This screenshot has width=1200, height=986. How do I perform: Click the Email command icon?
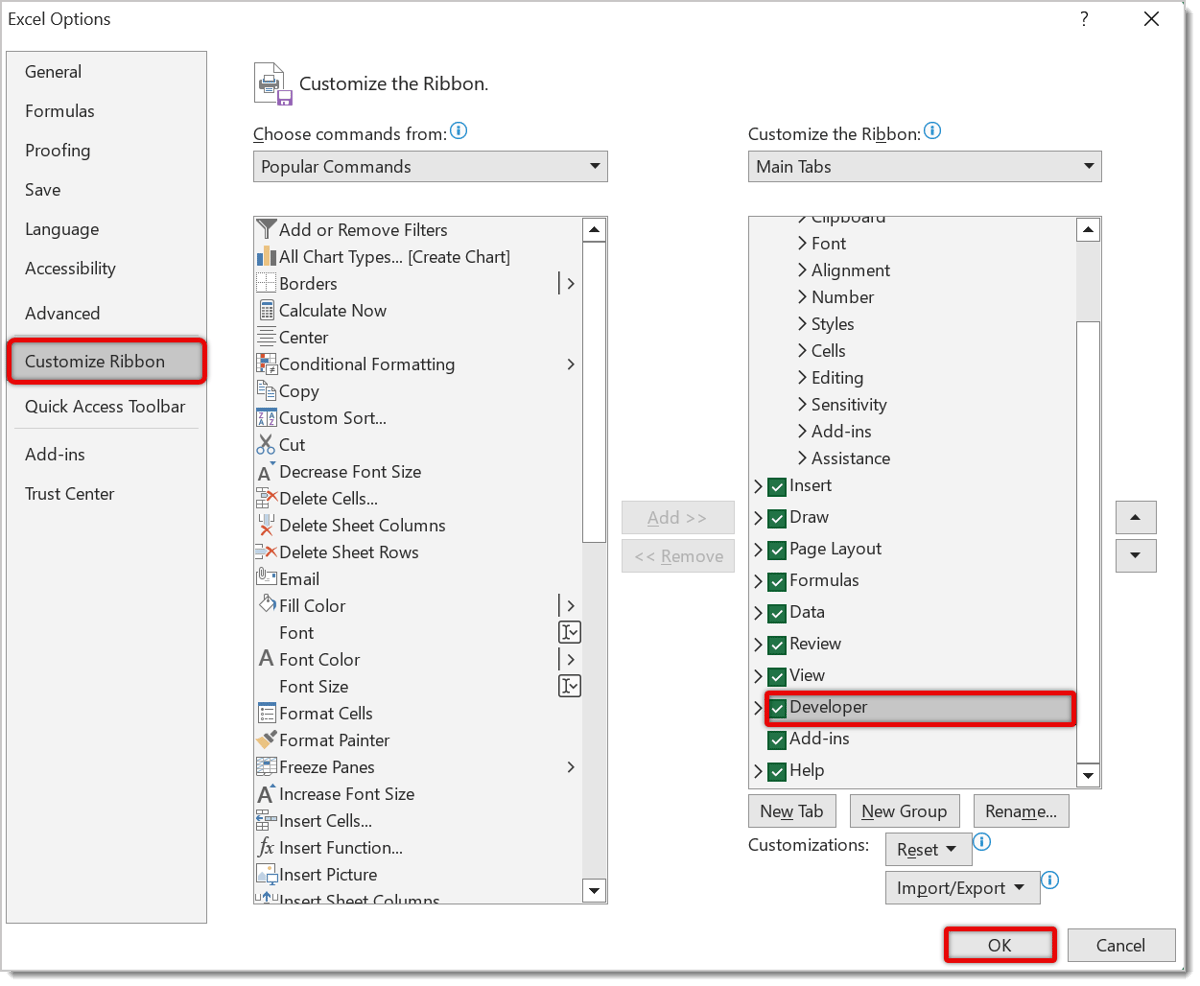coord(266,579)
